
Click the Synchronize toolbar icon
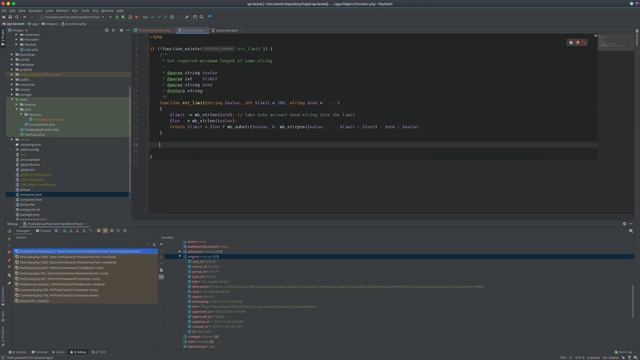click(17, 17)
